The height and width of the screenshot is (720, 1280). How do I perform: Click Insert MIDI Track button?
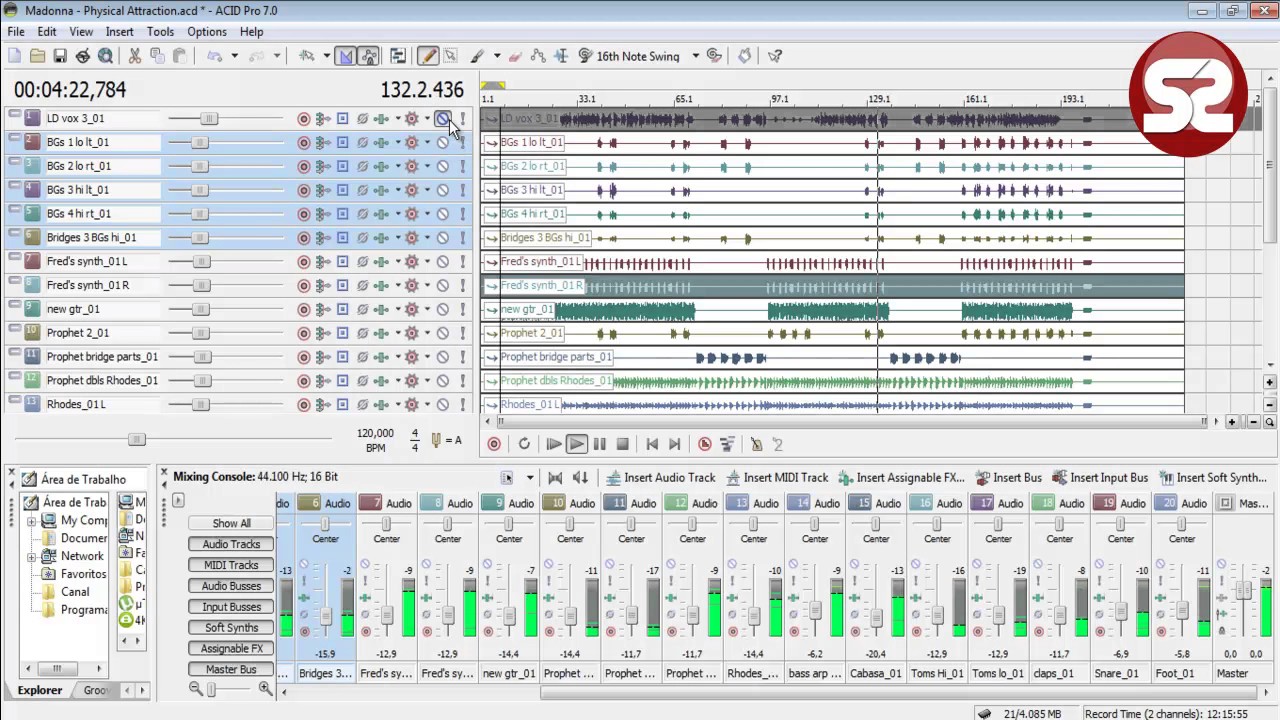(777, 478)
